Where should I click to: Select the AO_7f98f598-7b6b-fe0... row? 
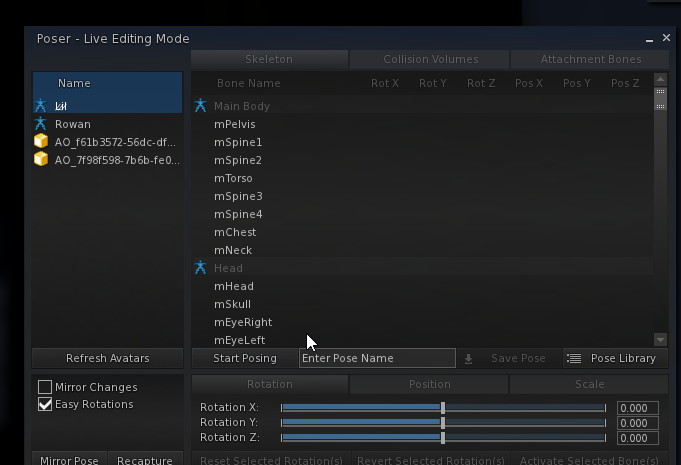[107, 160]
